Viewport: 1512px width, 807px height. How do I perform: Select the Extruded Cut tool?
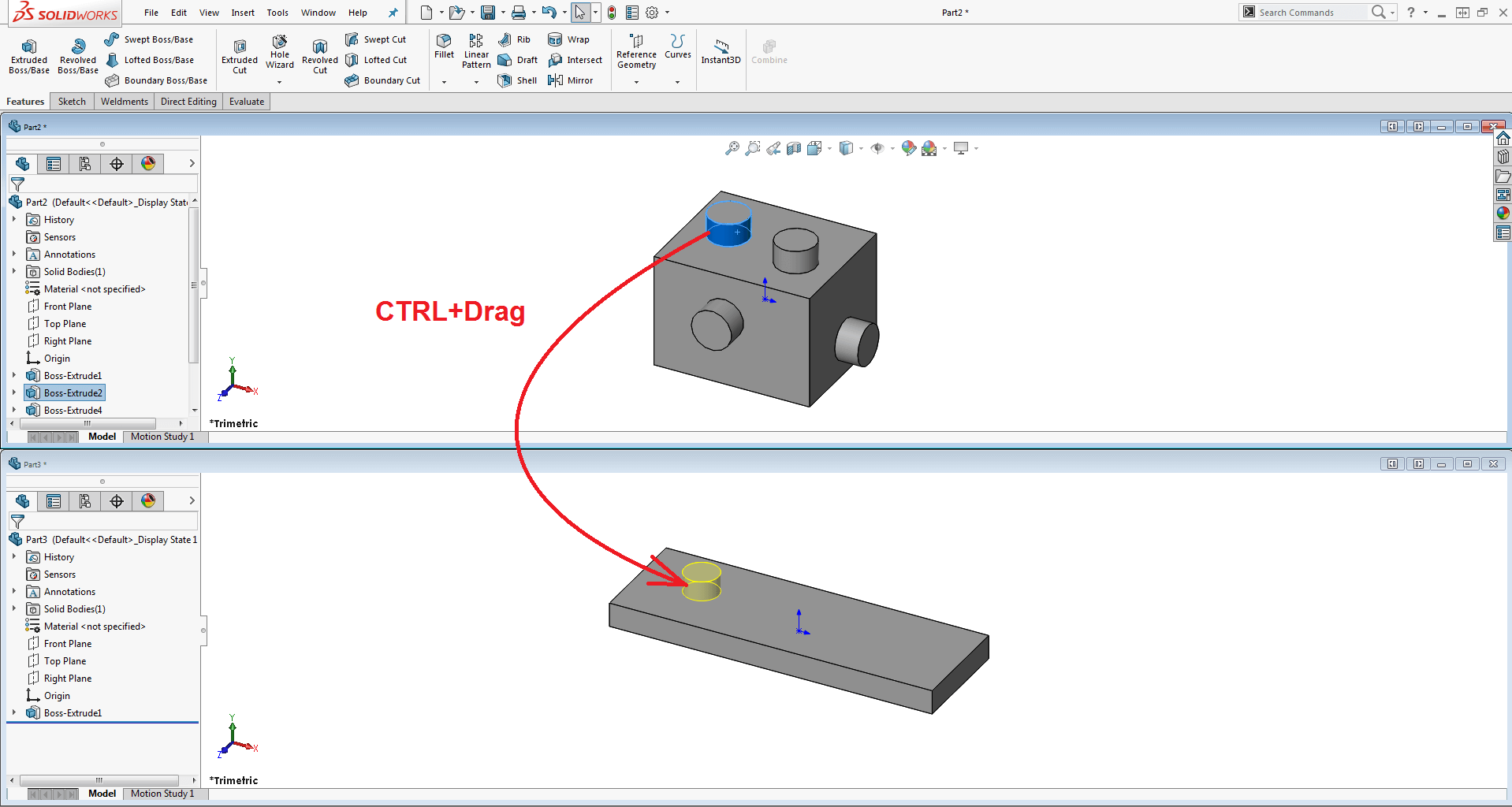click(239, 54)
